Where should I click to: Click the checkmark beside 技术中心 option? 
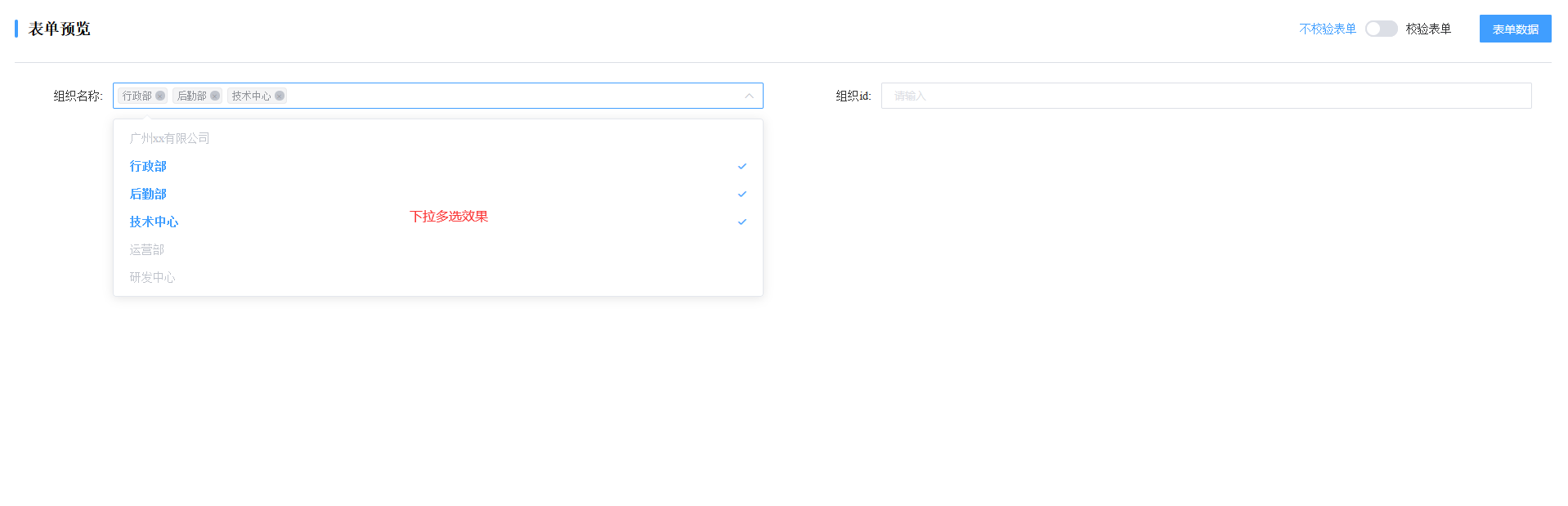click(x=742, y=222)
